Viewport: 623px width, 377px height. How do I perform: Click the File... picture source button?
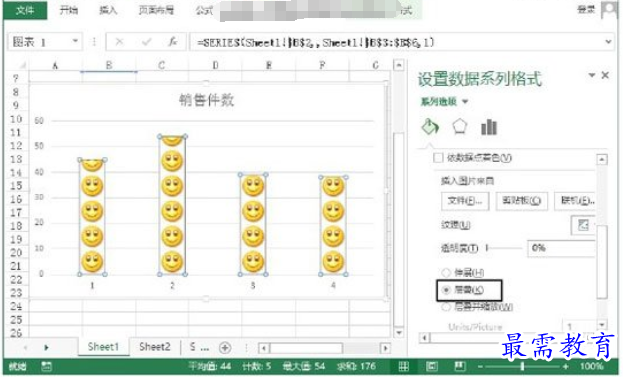tap(465, 201)
